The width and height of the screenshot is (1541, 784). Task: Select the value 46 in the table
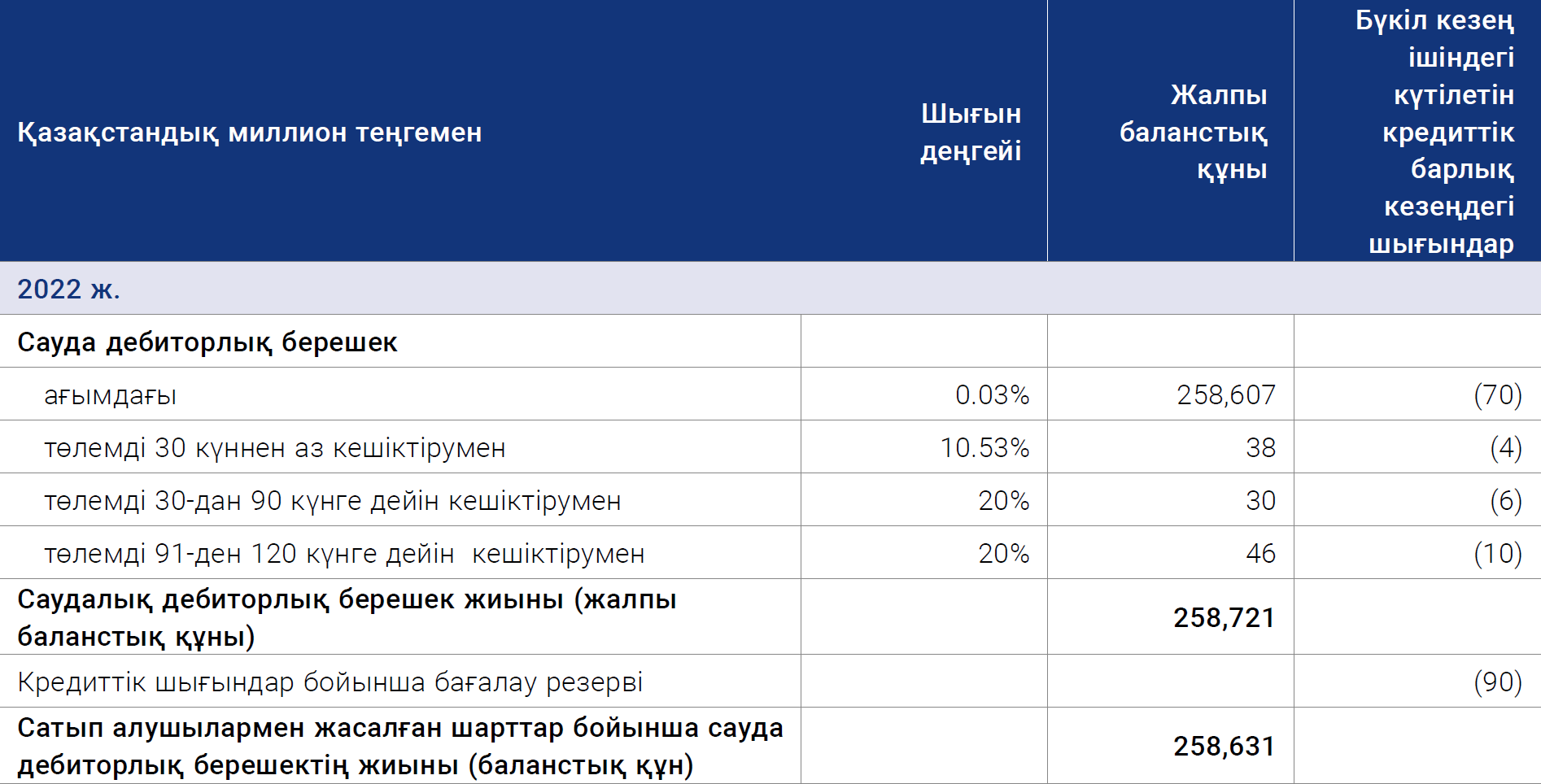[x=1261, y=554]
